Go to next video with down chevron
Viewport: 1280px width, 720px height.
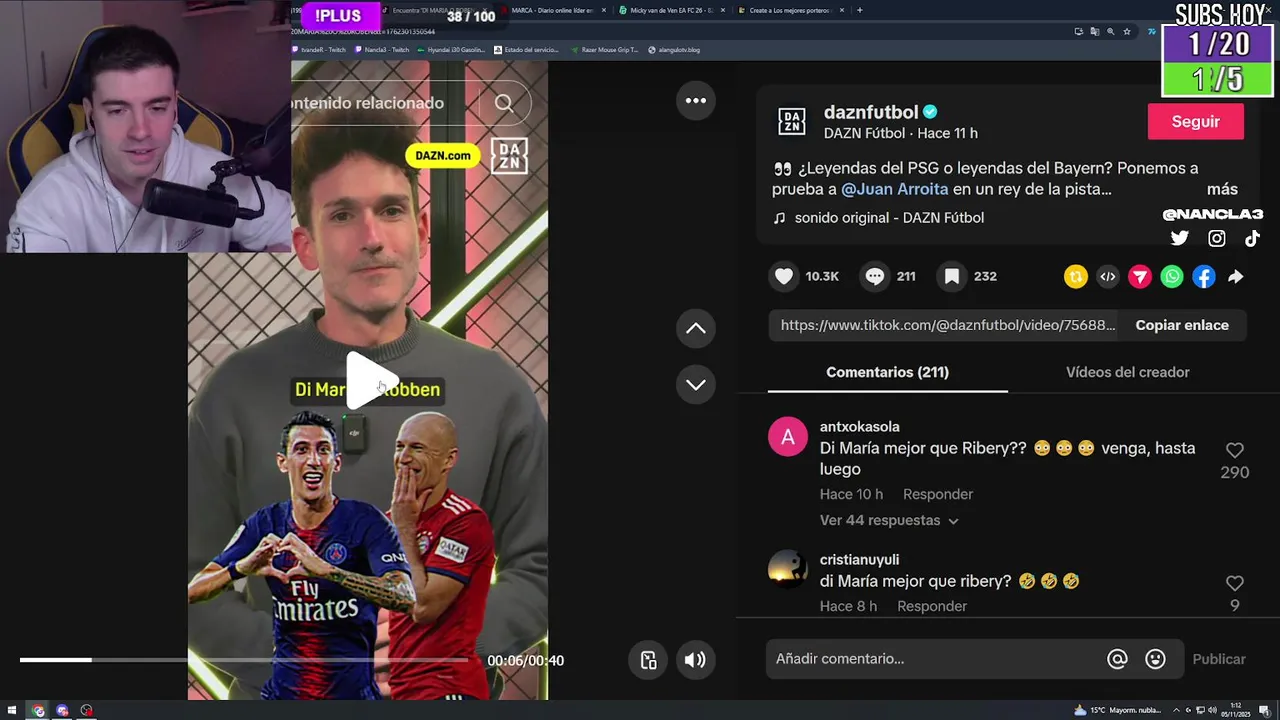point(696,384)
